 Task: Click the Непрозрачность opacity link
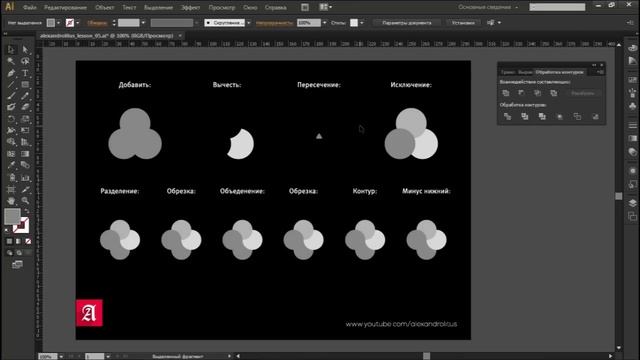pos(274,23)
